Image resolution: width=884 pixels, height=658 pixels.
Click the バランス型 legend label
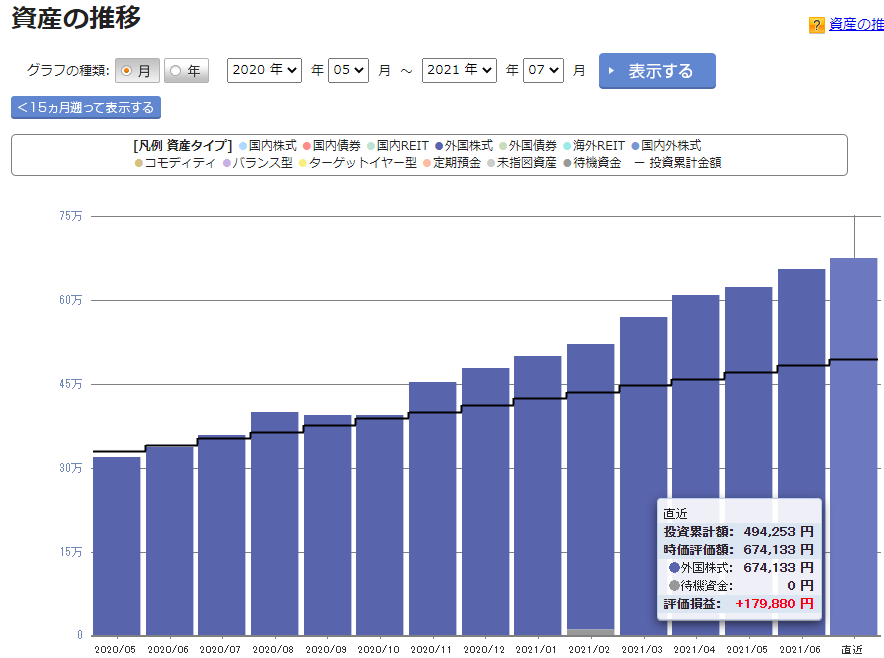(x=263, y=163)
